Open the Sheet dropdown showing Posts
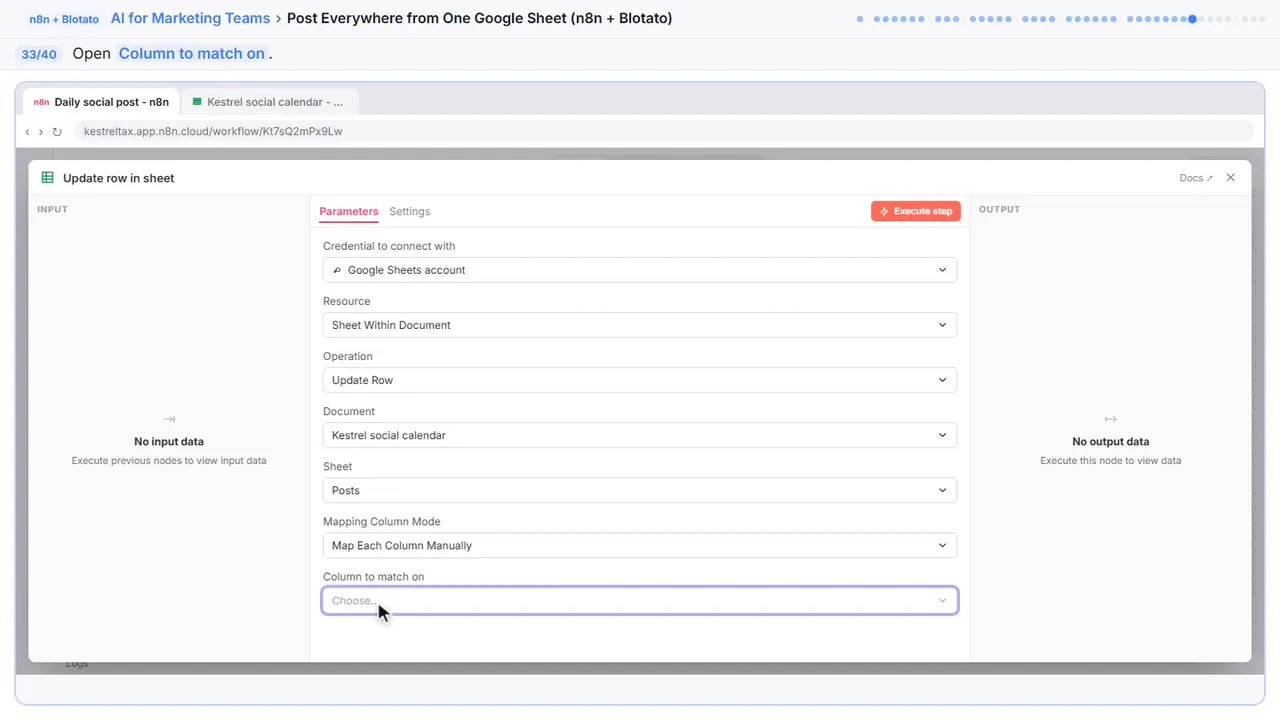The height and width of the screenshot is (720, 1280). pos(640,490)
